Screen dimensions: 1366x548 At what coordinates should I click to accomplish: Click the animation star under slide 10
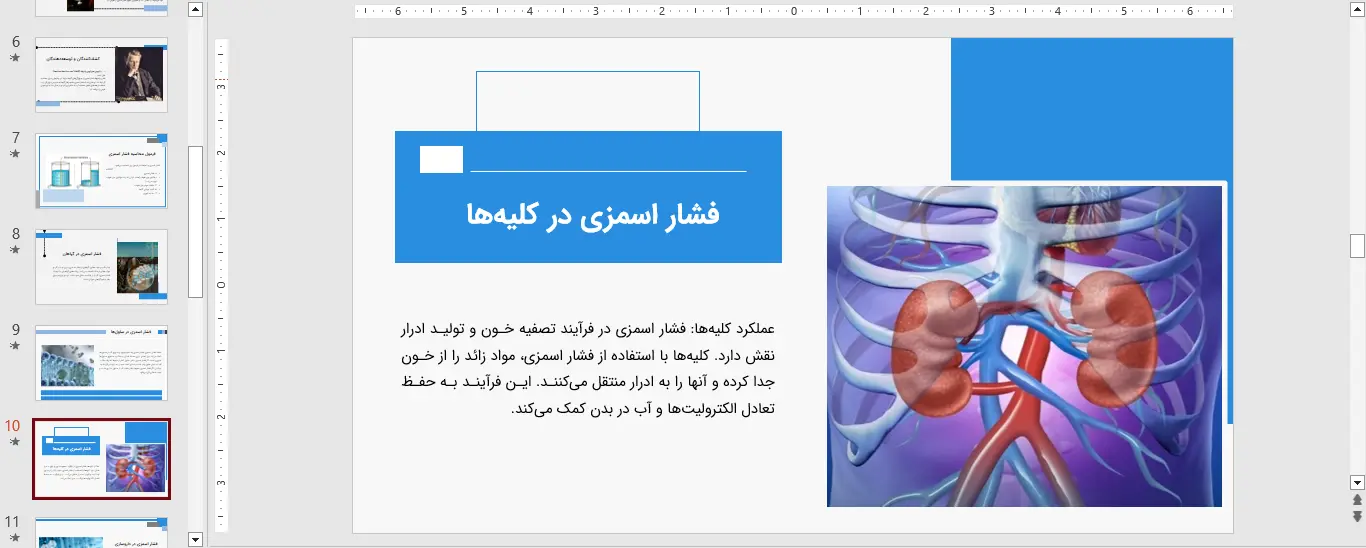click(x=15, y=441)
